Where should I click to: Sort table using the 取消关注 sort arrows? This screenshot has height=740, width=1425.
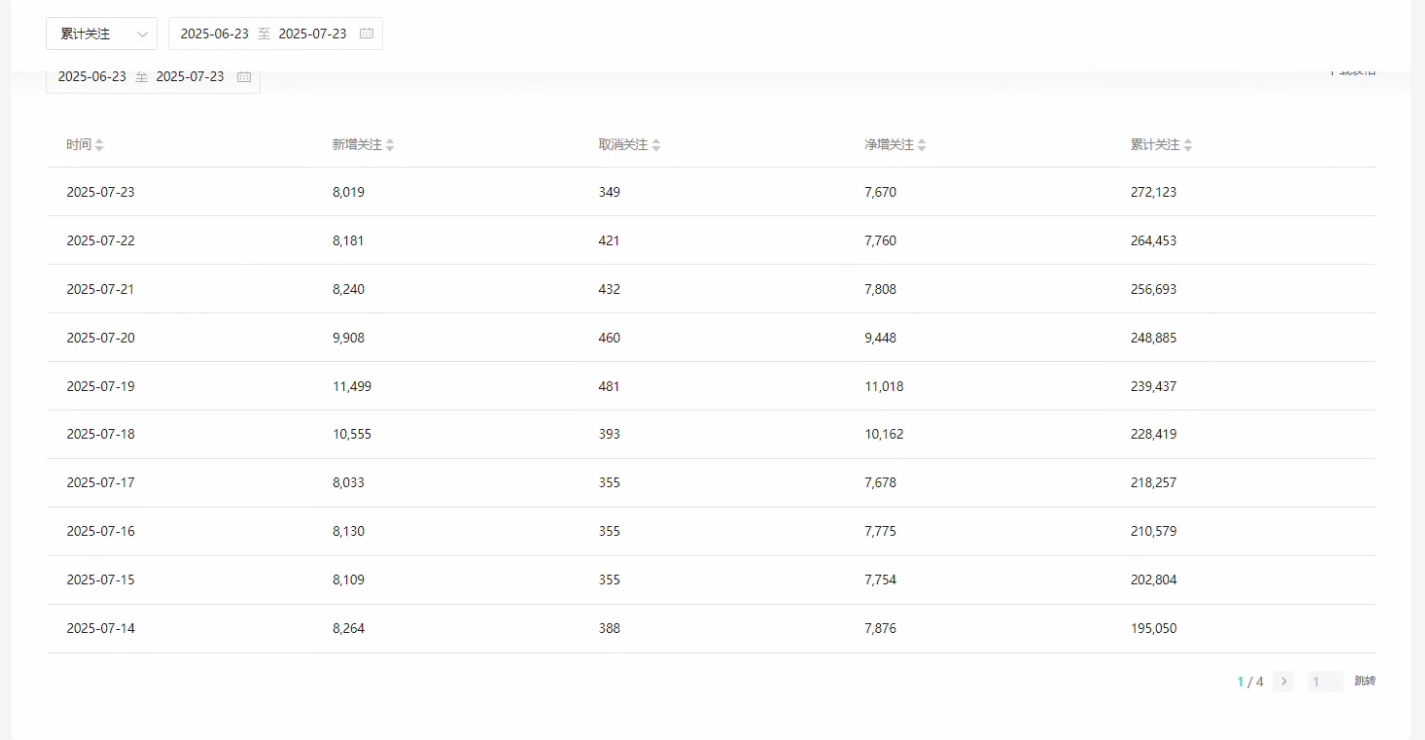pyautogui.click(x=656, y=145)
